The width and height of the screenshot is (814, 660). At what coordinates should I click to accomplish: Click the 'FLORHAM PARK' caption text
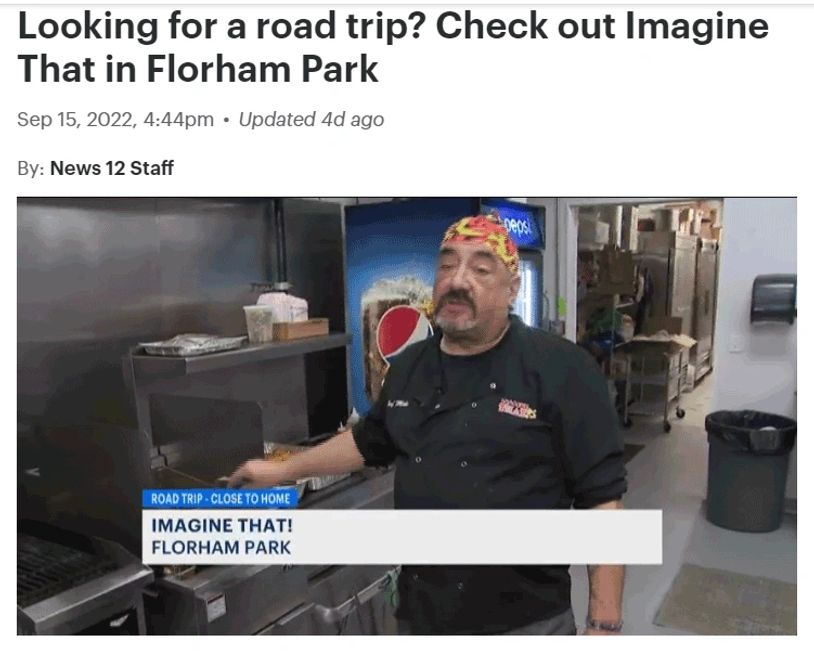[x=221, y=547]
